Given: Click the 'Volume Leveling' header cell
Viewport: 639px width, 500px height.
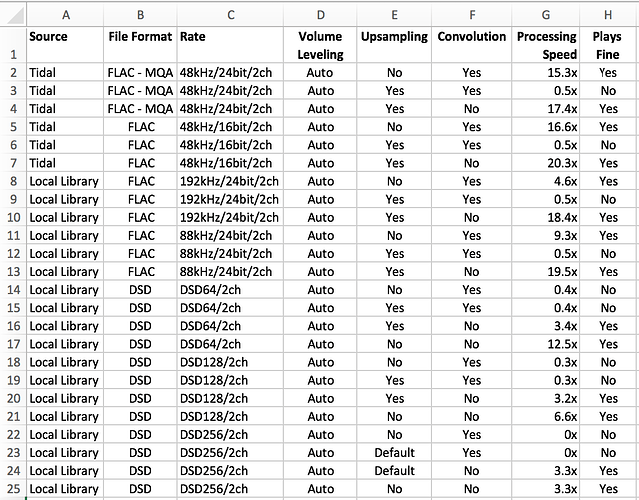Looking at the screenshot, I should coord(320,45).
